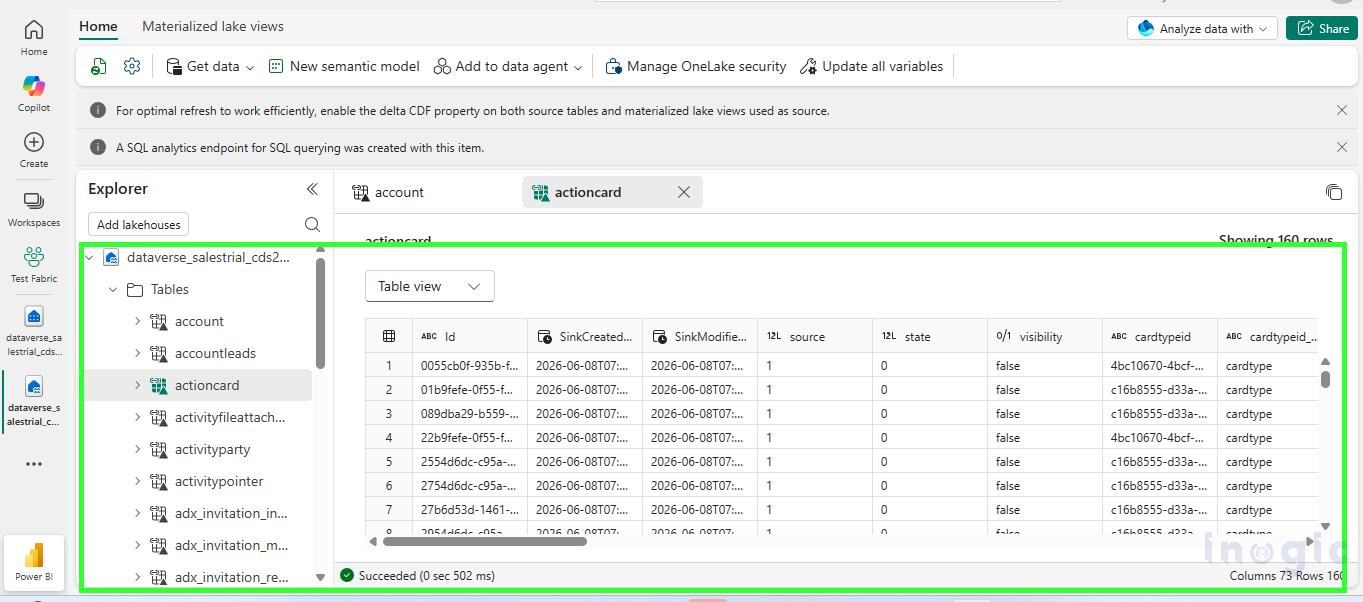Click the more options ellipsis in sidebar
The image size is (1363, 602).
tap(34, 464)
